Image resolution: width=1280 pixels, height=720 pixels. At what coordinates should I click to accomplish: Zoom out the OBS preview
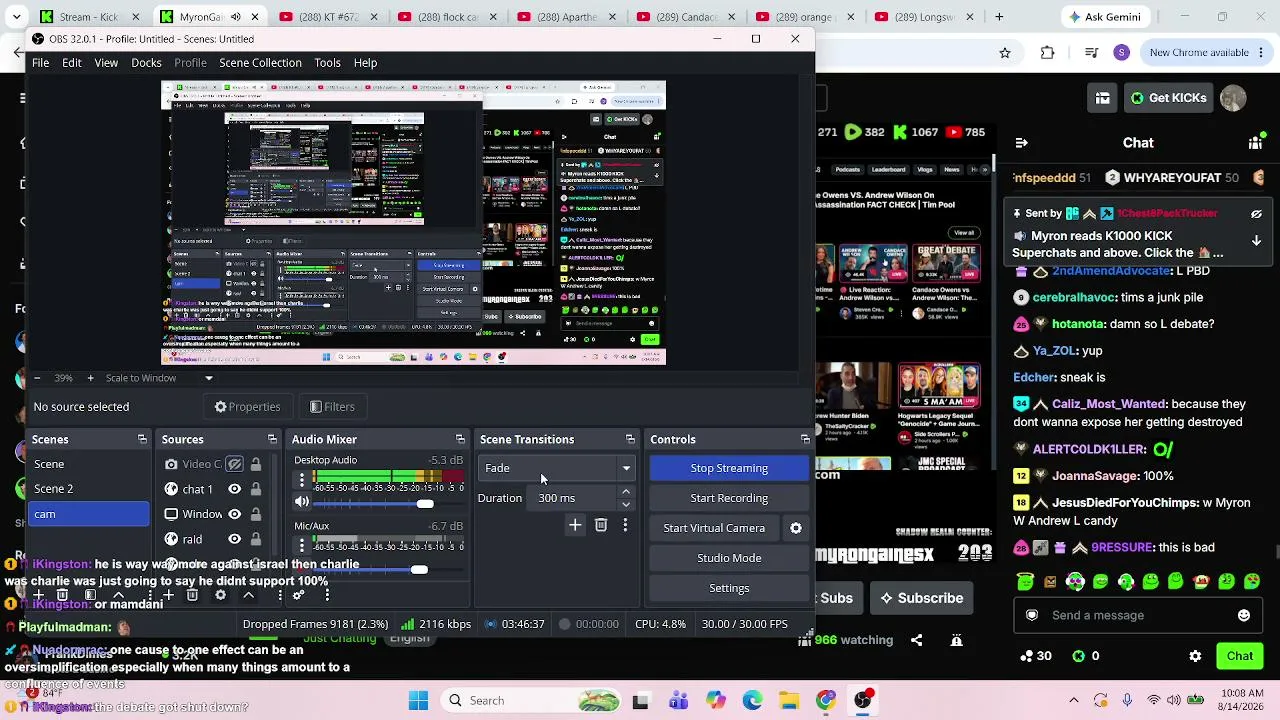pos(37,378)
